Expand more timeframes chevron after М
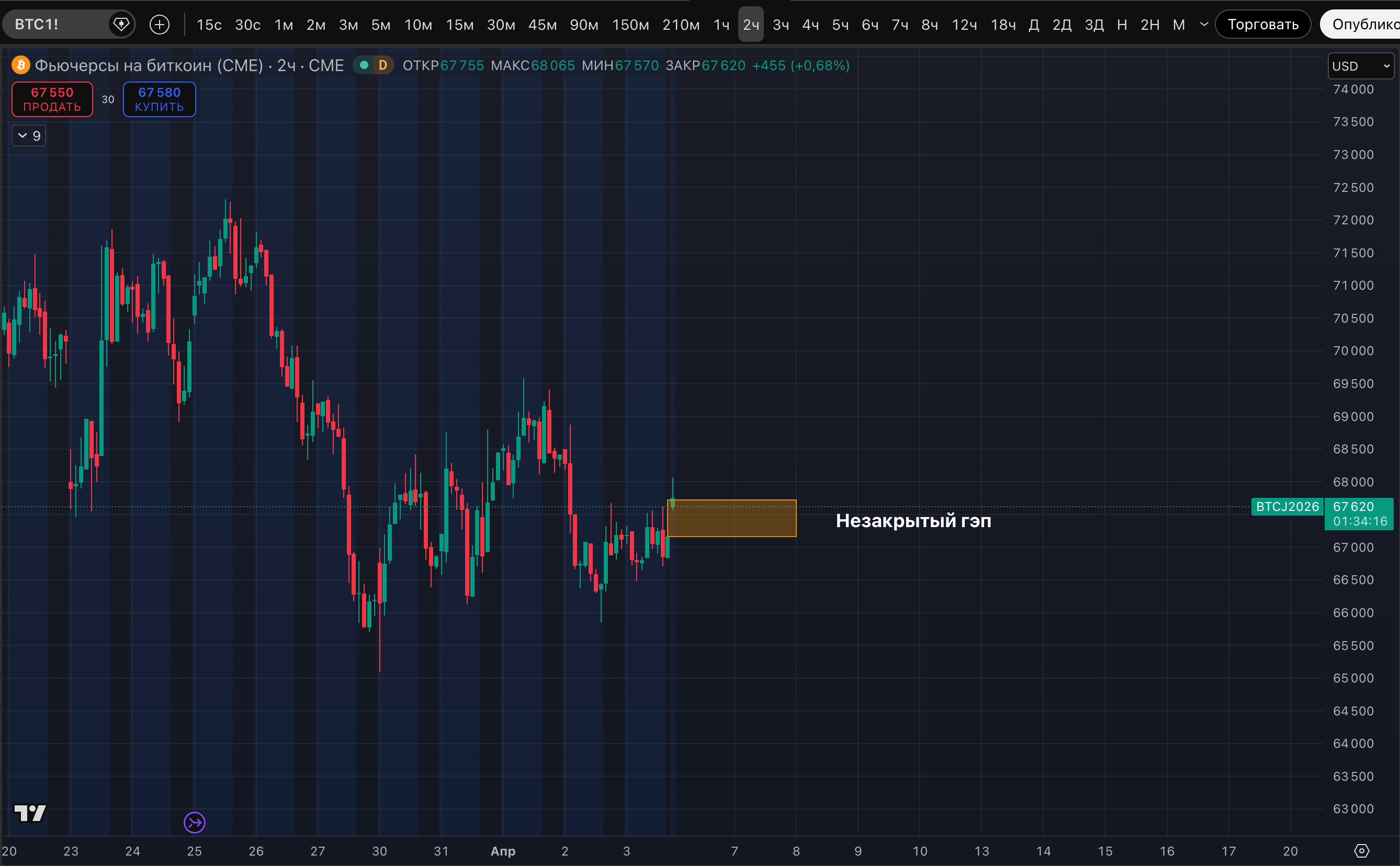The height and width of the screenshot is (866, 1400). (1204, 25)
